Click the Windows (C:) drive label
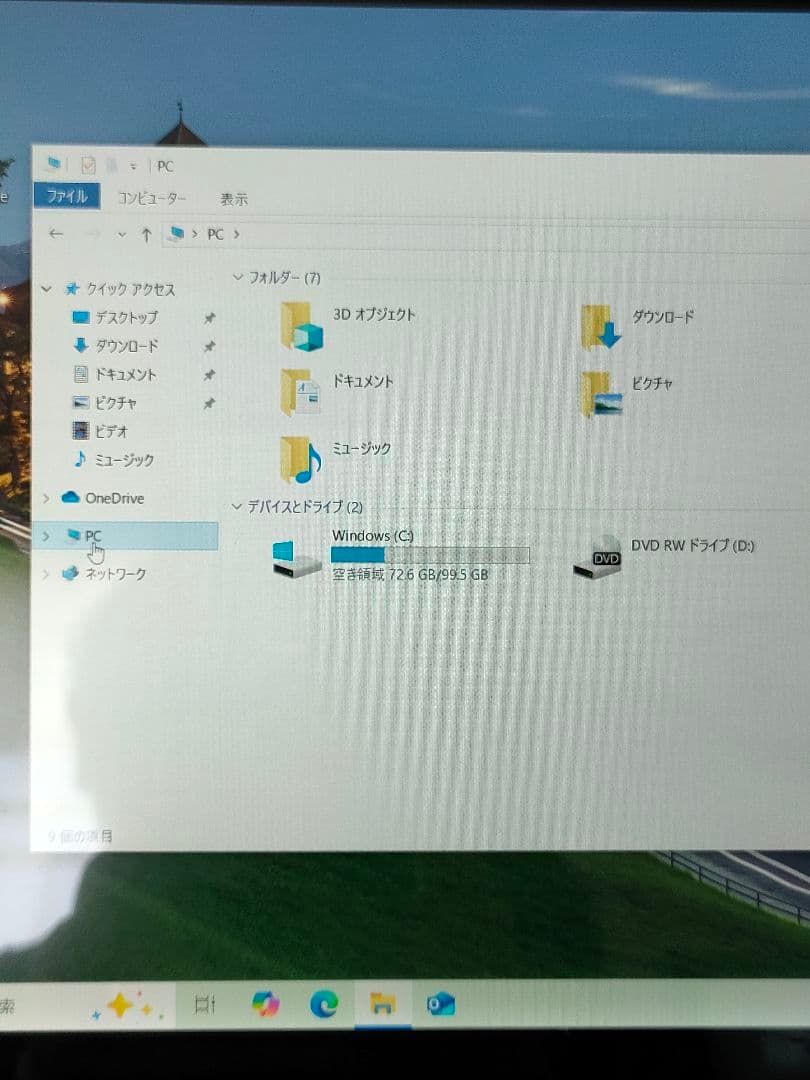The width and height of the screenshot is (810, 1080). [373, 535]
